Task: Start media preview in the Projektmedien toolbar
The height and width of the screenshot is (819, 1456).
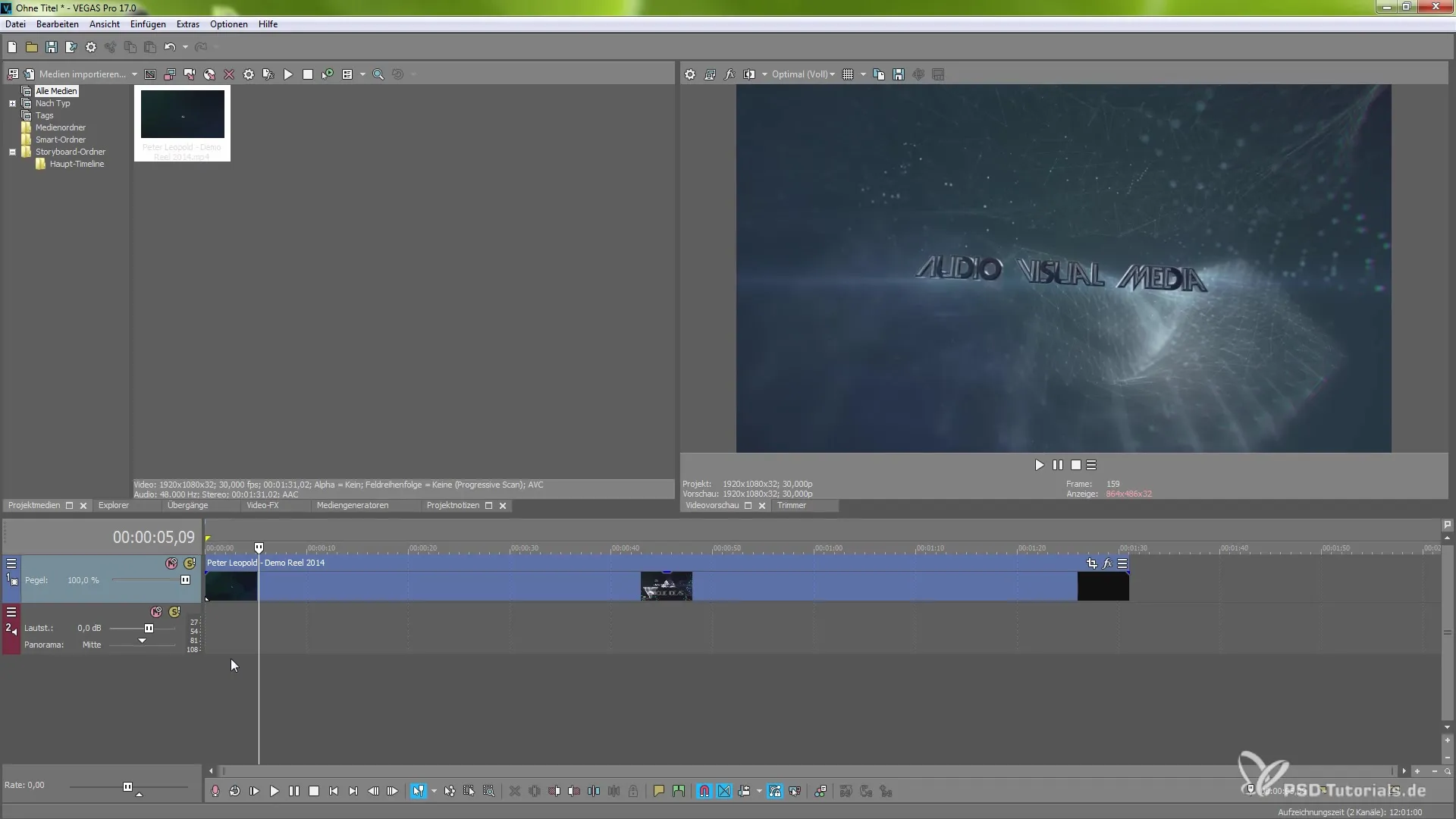Action: 288,74
